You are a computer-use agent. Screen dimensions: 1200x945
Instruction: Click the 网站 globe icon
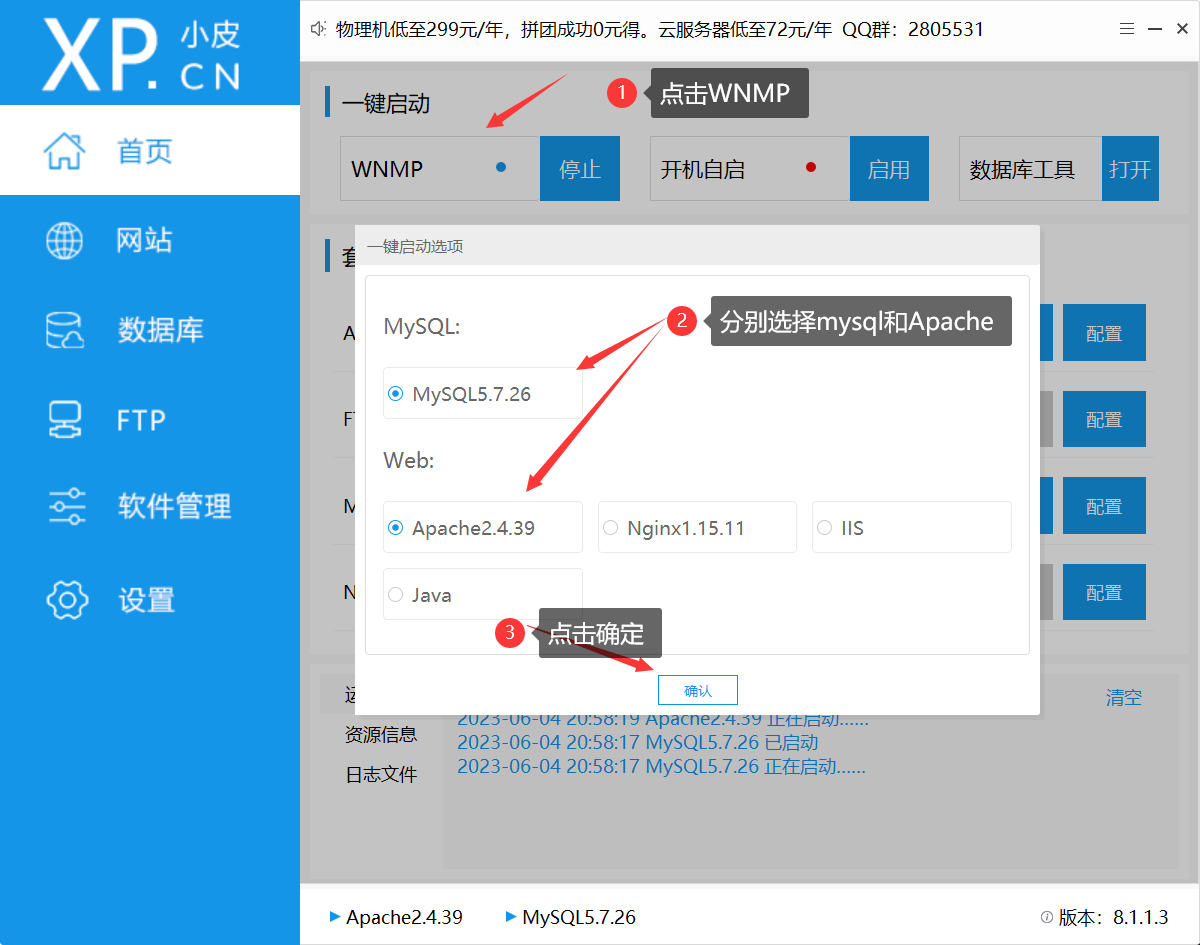pyautogui.click(x=66, y=240)
